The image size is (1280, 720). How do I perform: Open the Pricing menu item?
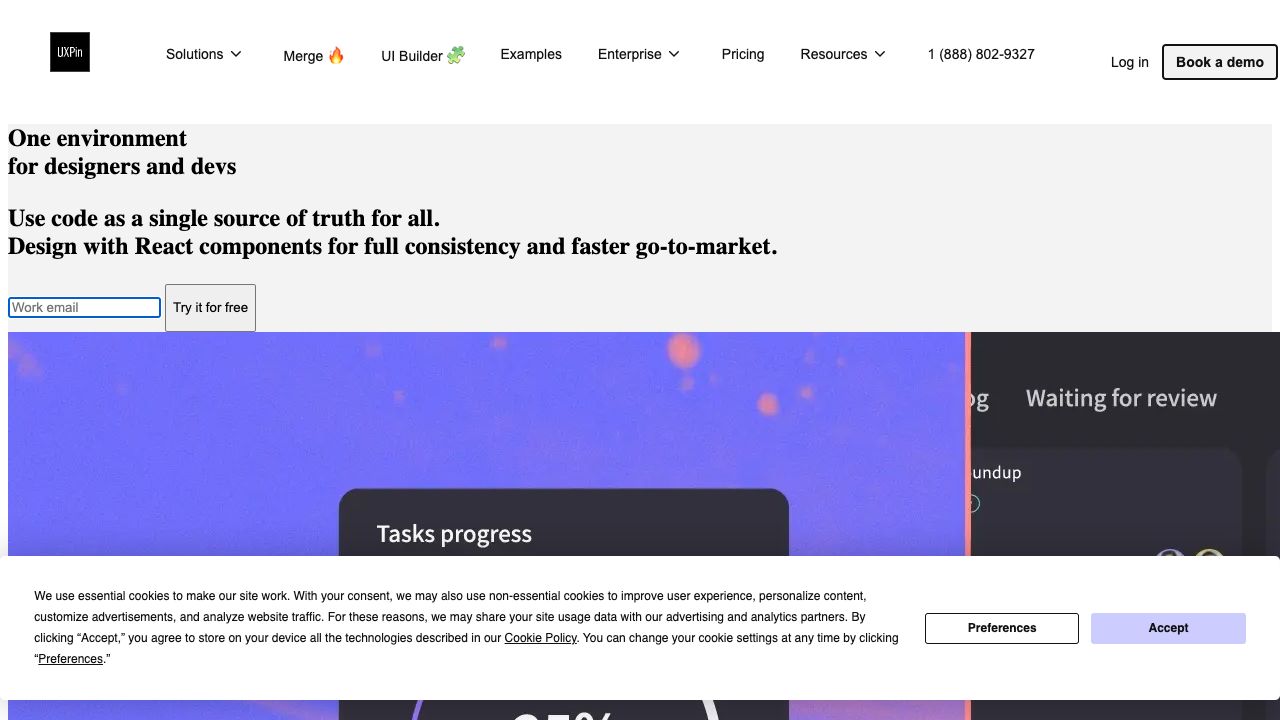(743, 54)
